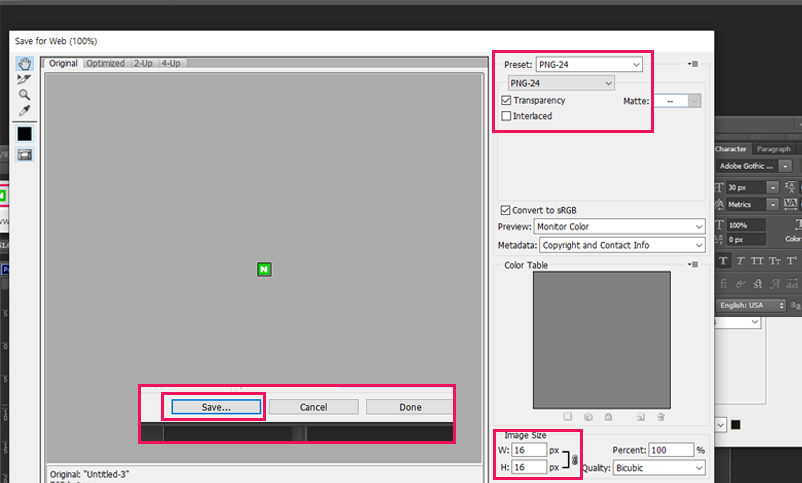Click the black color swatch behind the dialog
This screenshot has width=802, height=483.
[736, 425]
